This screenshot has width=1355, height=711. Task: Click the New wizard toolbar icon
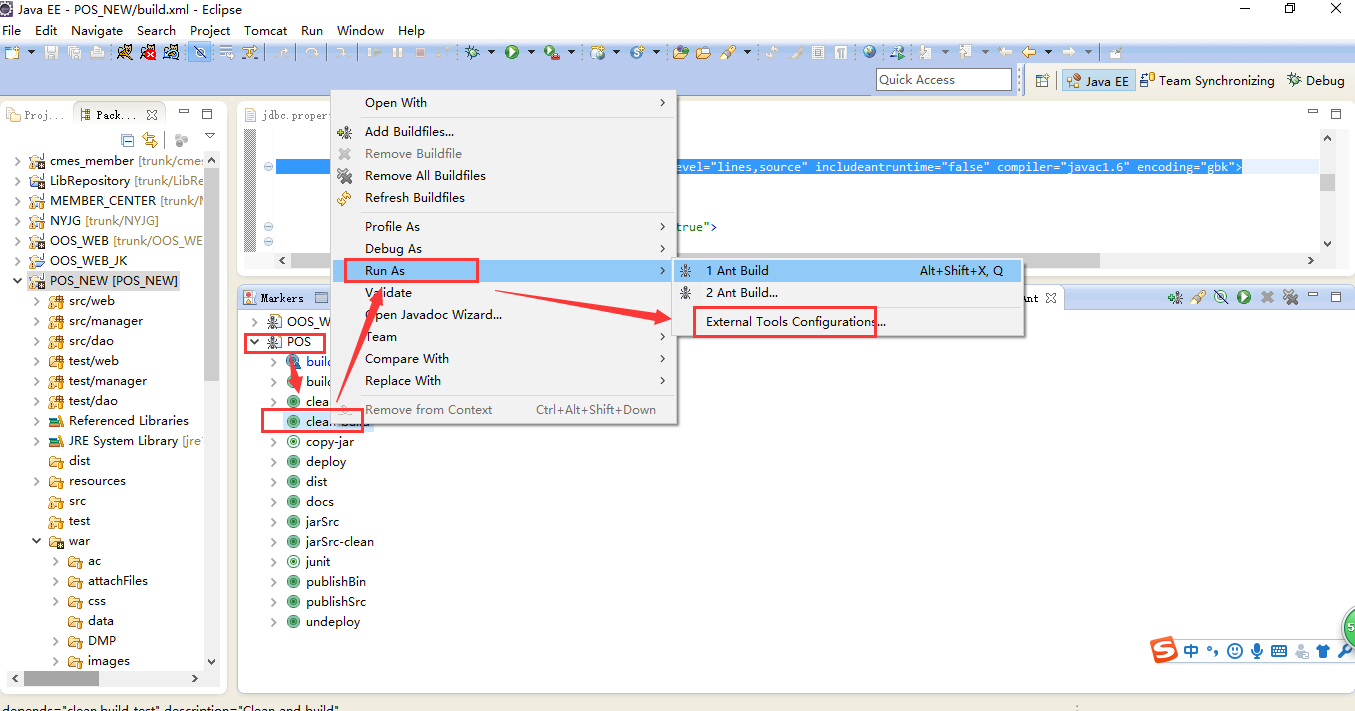tap(11, 52)
